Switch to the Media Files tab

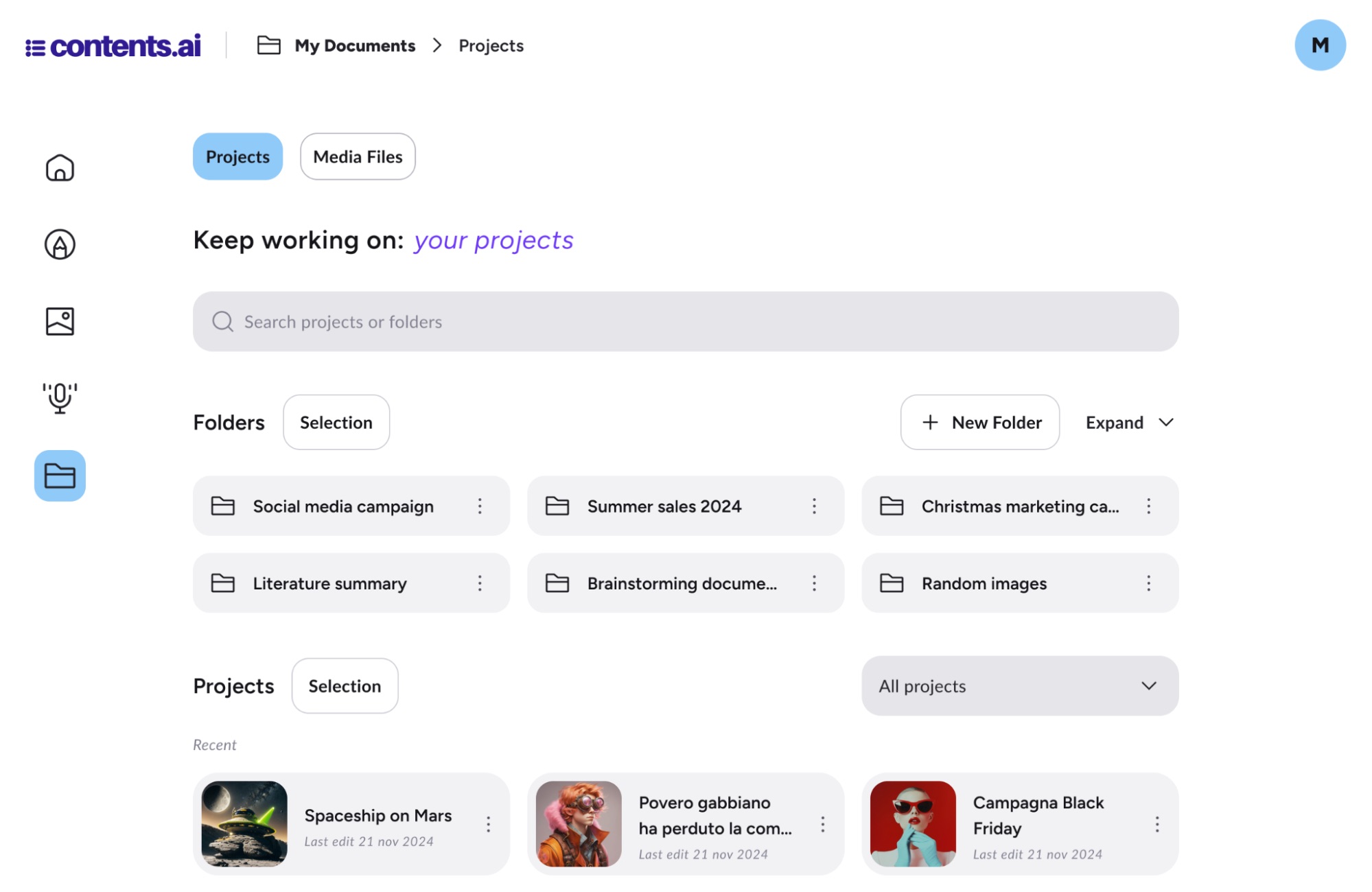pos(357,156)
